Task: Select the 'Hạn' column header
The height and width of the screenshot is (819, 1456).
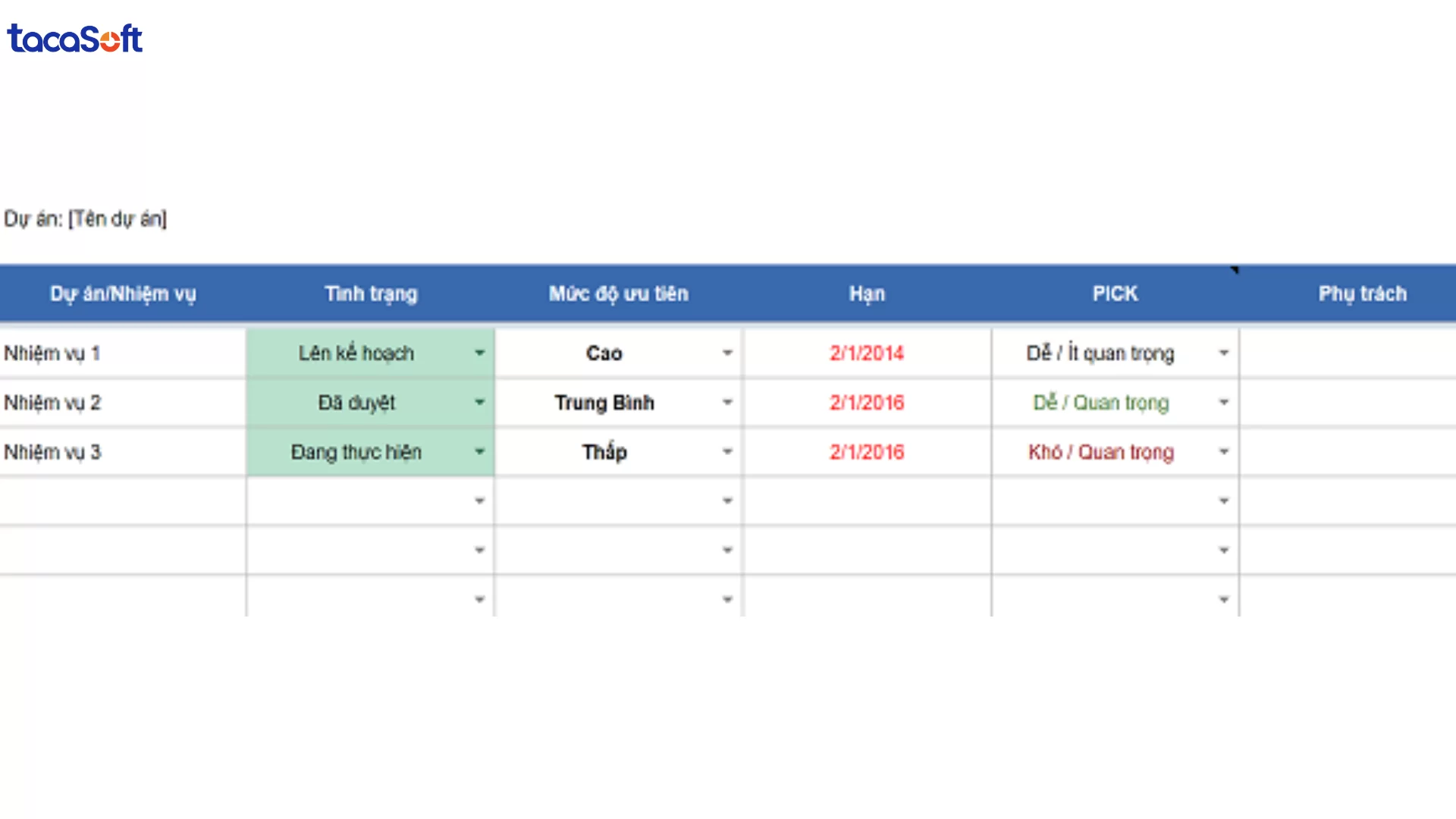Action: point(867,293)
